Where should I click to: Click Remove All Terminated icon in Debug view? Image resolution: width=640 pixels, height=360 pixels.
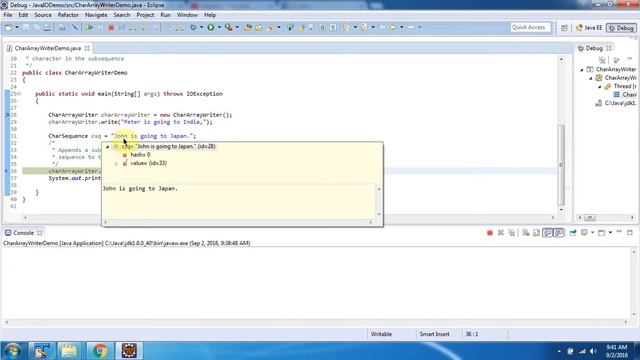[602, 60]
